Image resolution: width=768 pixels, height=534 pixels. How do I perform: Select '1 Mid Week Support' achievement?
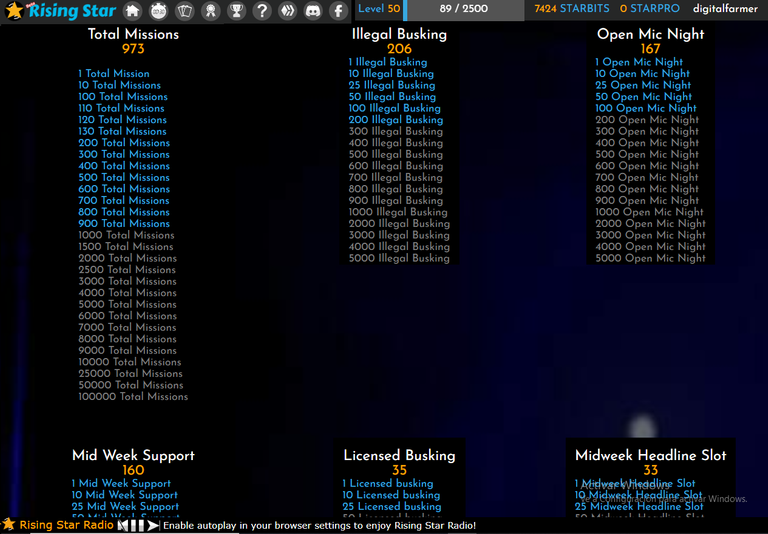coord(121,484)
